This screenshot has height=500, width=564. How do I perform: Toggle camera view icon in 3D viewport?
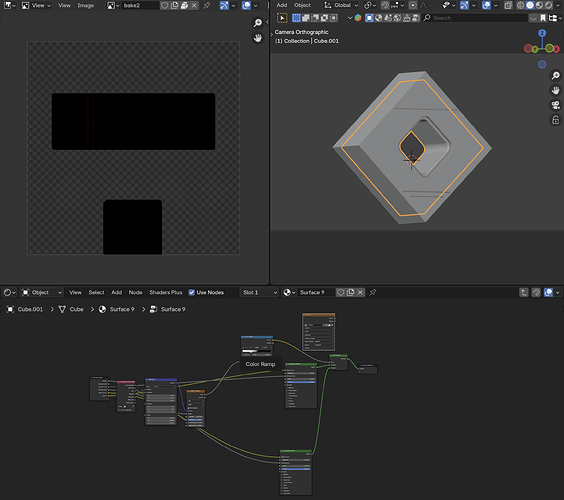coord(555,105)
